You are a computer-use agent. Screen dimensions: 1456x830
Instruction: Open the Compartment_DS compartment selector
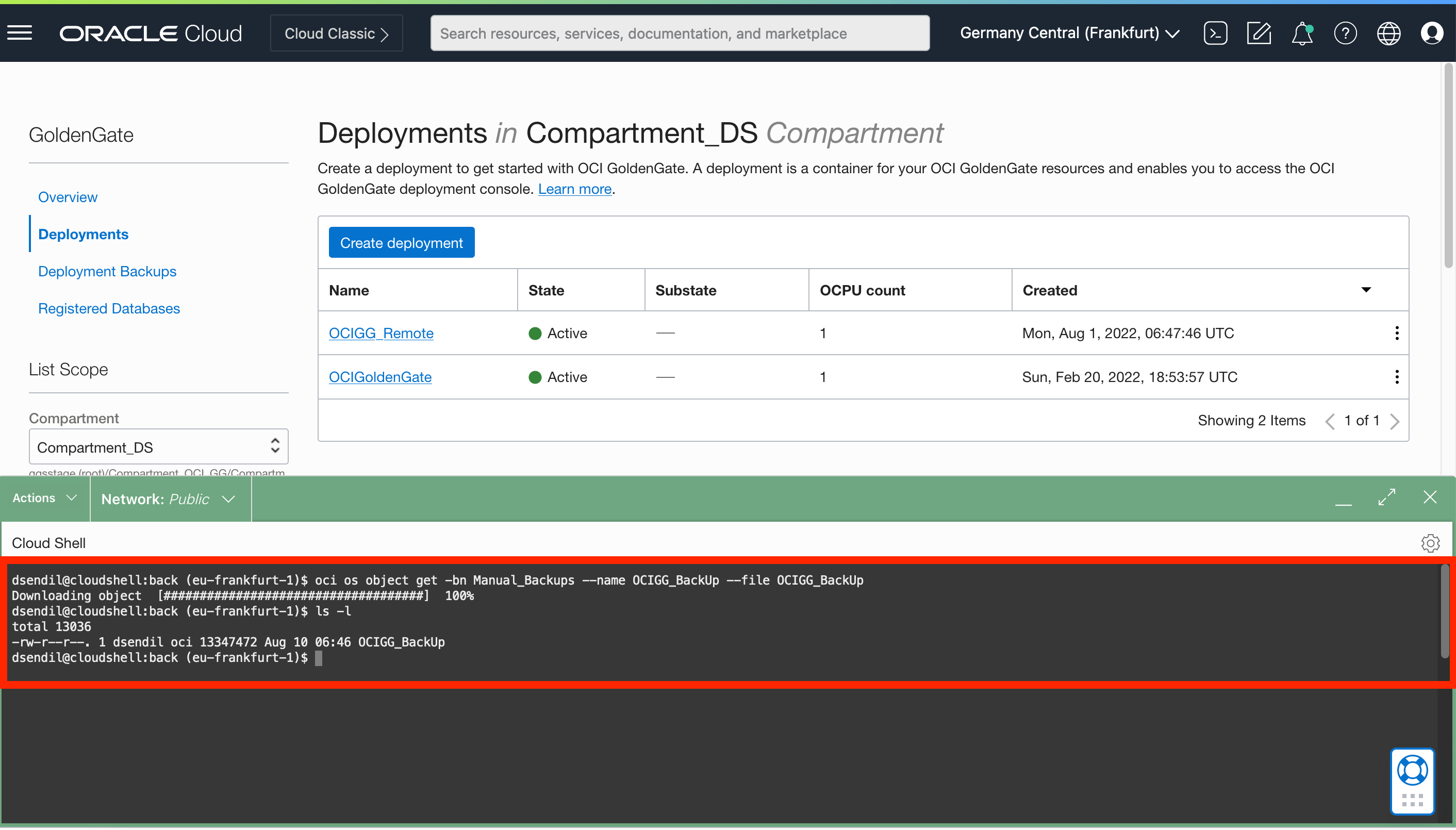[x=158, y=446]
